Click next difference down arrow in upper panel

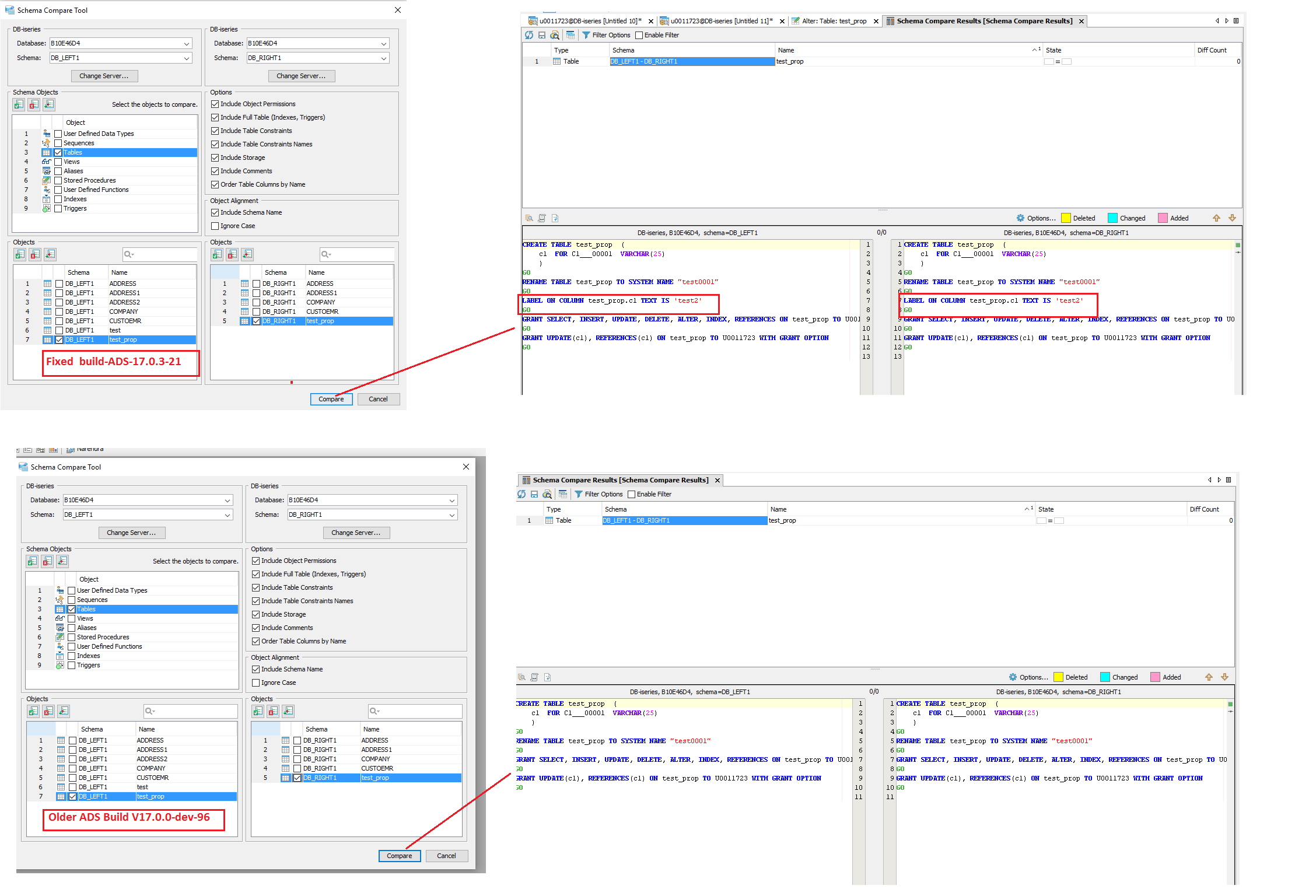tap(1232, 218)
